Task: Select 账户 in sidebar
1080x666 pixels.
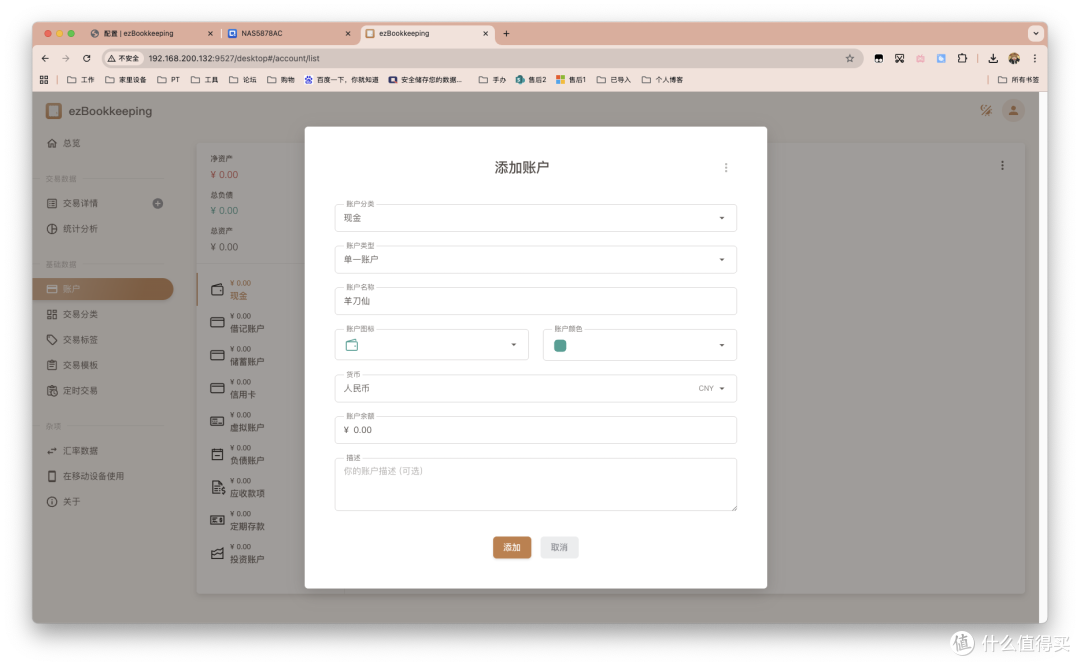Action: pyautogui.click(x=103, y=289)
